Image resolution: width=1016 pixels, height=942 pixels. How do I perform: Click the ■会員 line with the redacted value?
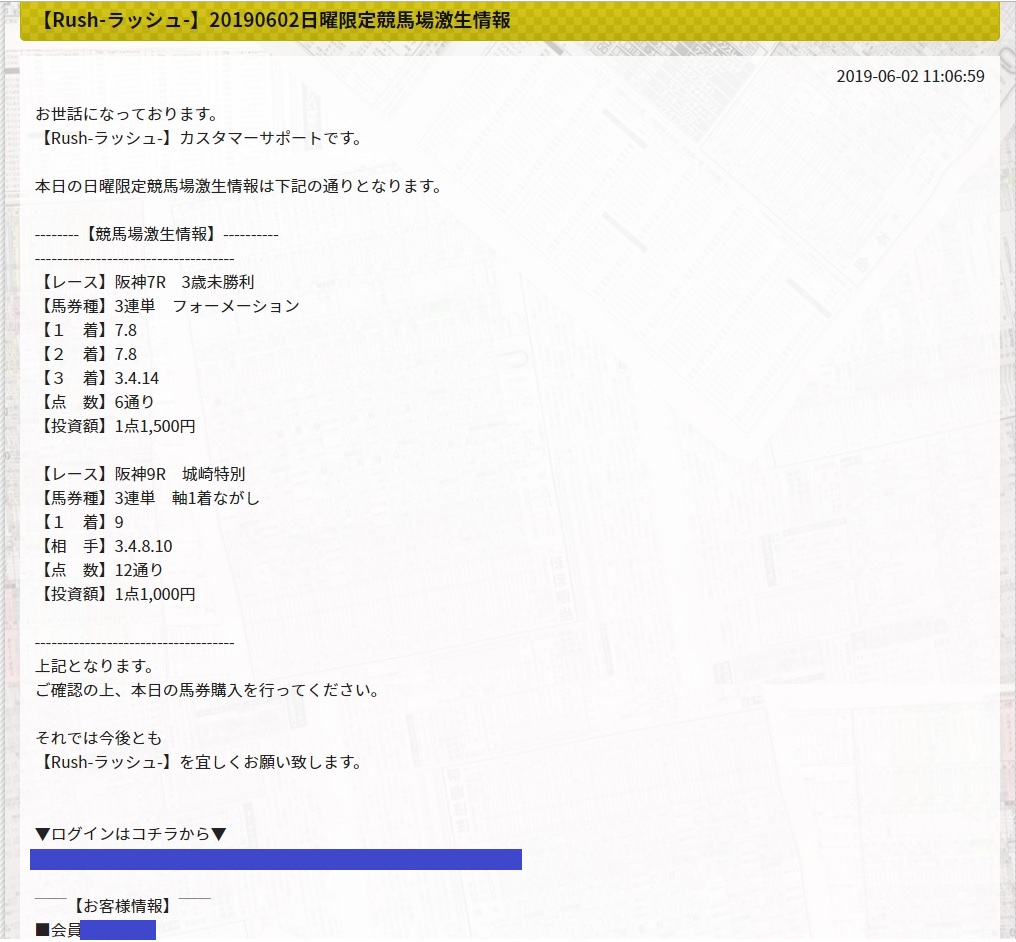pyautogui.click(x=95, y=930)
